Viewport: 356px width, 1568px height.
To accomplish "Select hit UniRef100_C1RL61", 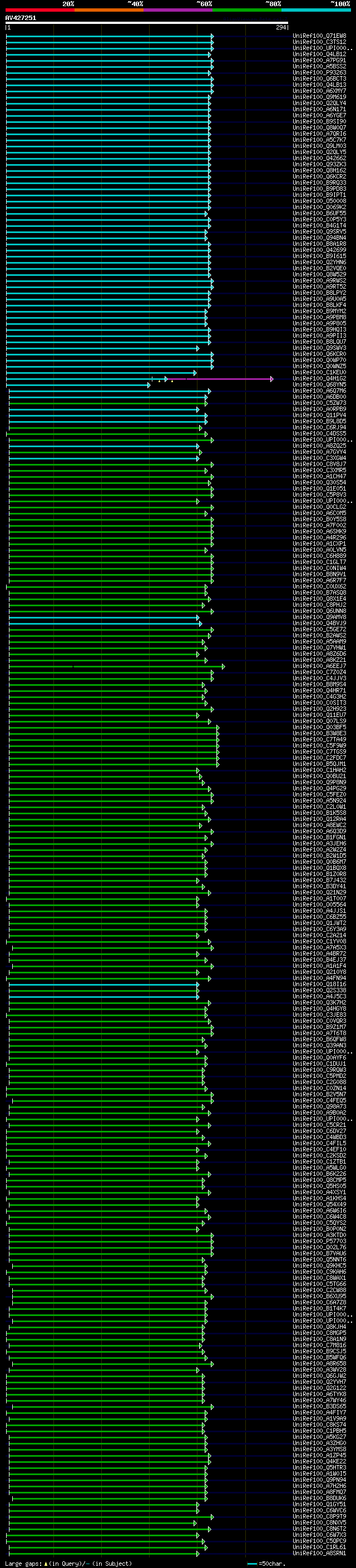I will [319, 1547].
